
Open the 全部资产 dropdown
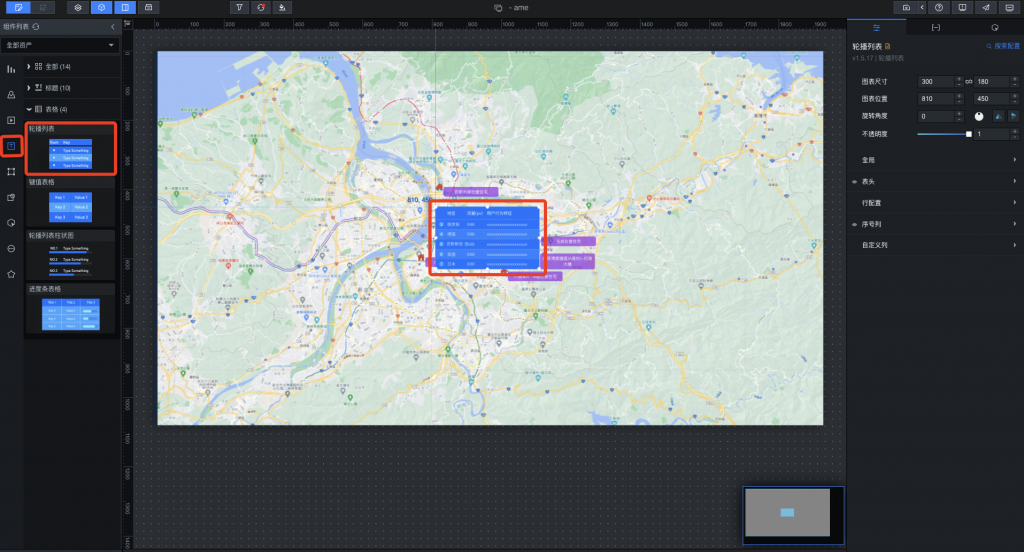tap(60, 45)
